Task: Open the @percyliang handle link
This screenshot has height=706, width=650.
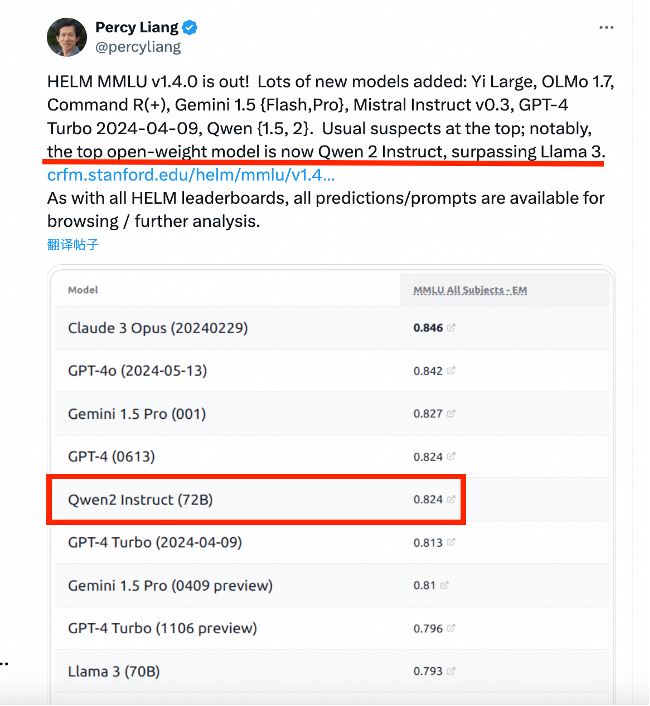Action: tap(138, 46)
